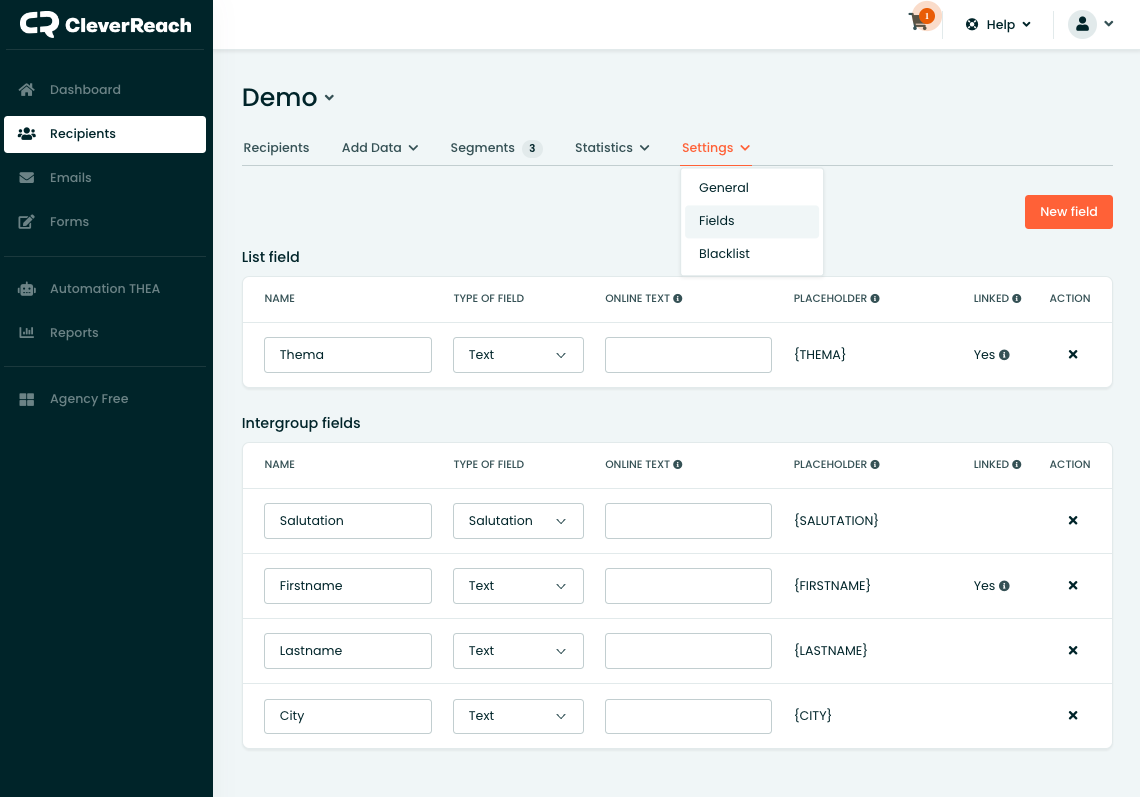
Task: Open the Demo list selector dropdown
Action: pyautogui.click(x=329, y=98)
